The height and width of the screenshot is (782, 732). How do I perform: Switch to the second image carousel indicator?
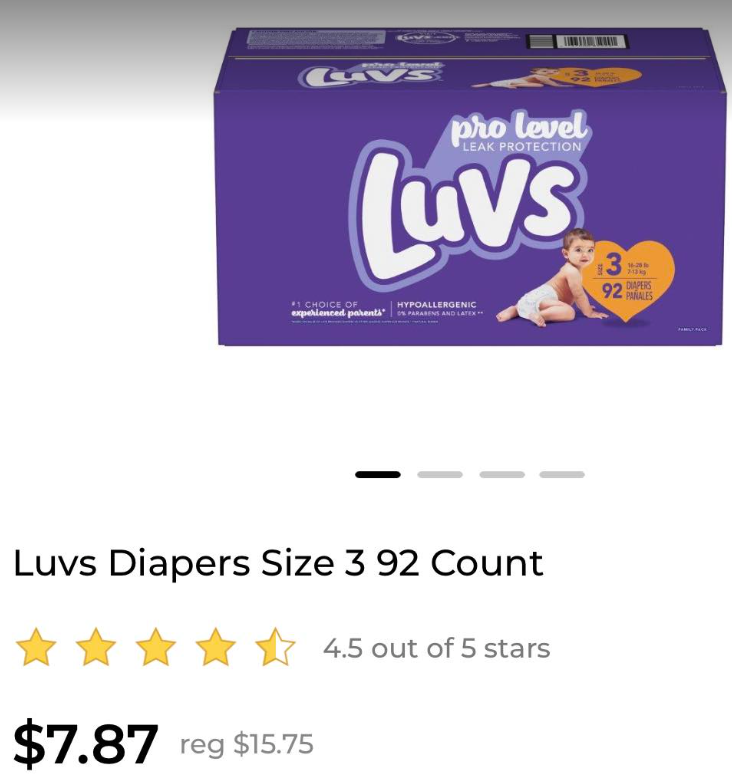coord(440,474)
